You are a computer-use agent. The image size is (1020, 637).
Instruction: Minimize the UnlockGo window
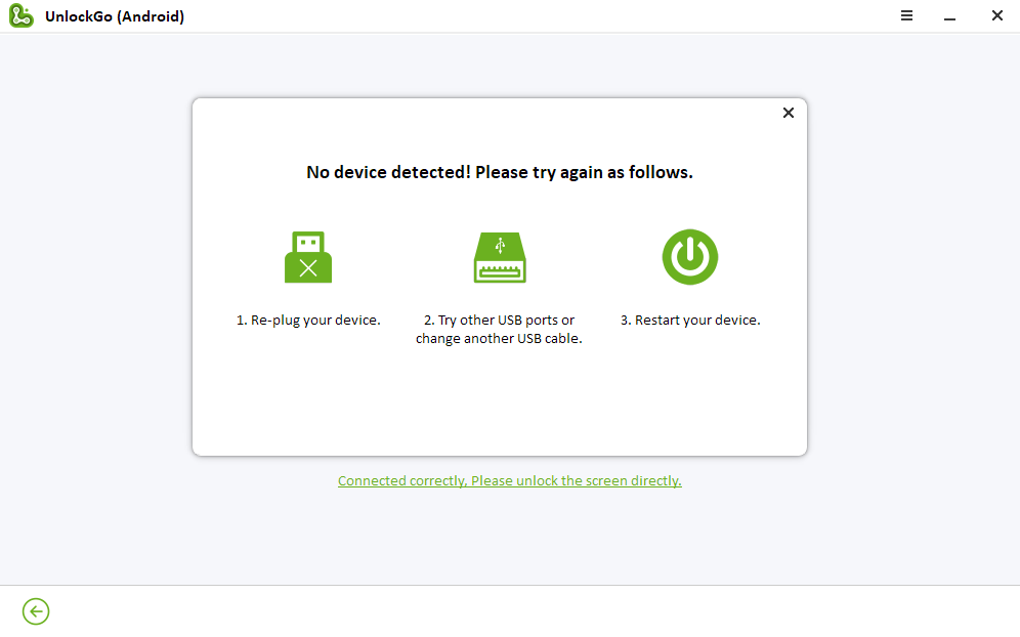coord(950,16)
